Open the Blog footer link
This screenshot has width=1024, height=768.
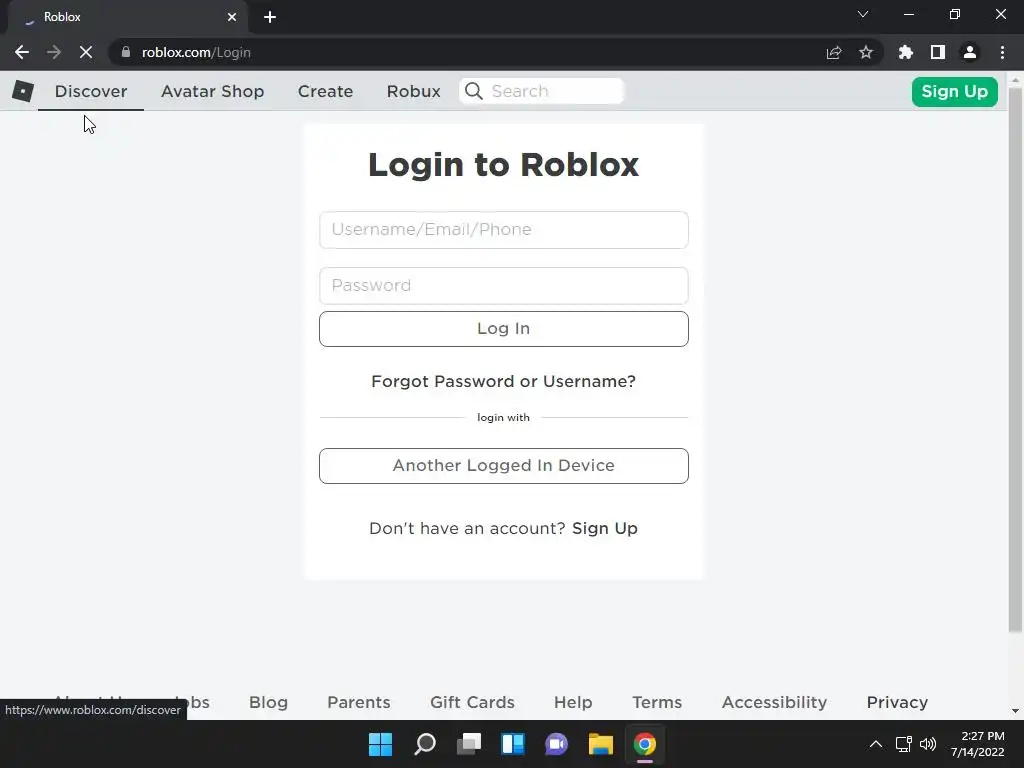(x=268, y=702)
